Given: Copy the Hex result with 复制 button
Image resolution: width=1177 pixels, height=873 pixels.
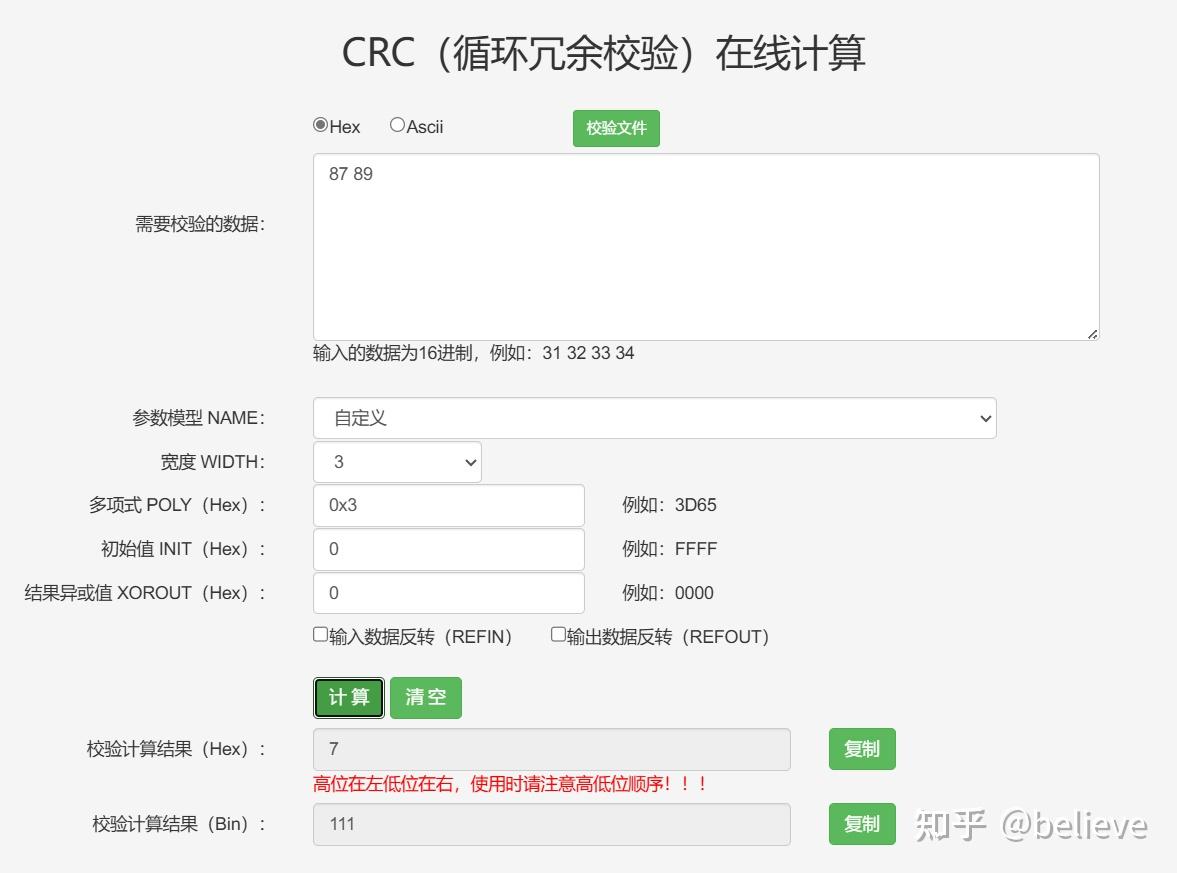Looking at the screenshot, I should [x=861, y=748].
